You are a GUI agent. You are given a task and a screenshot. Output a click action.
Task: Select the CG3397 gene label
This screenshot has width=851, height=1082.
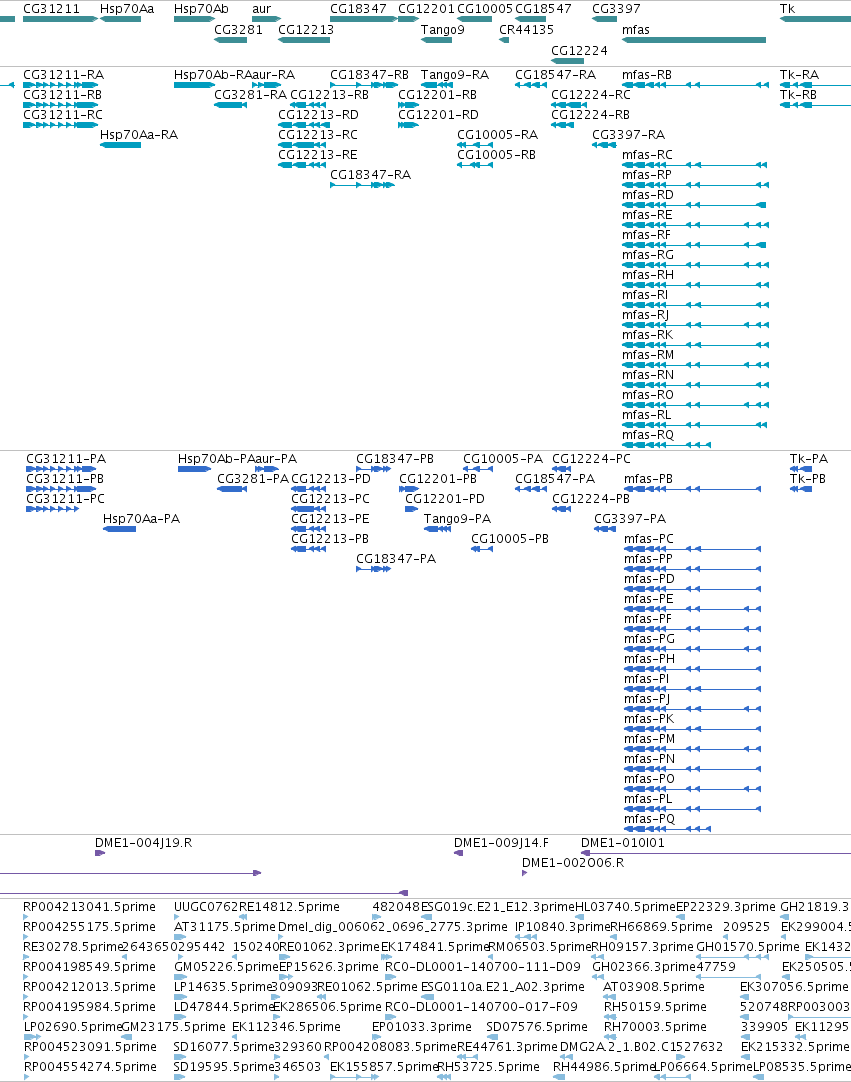(x=616, y=9)
